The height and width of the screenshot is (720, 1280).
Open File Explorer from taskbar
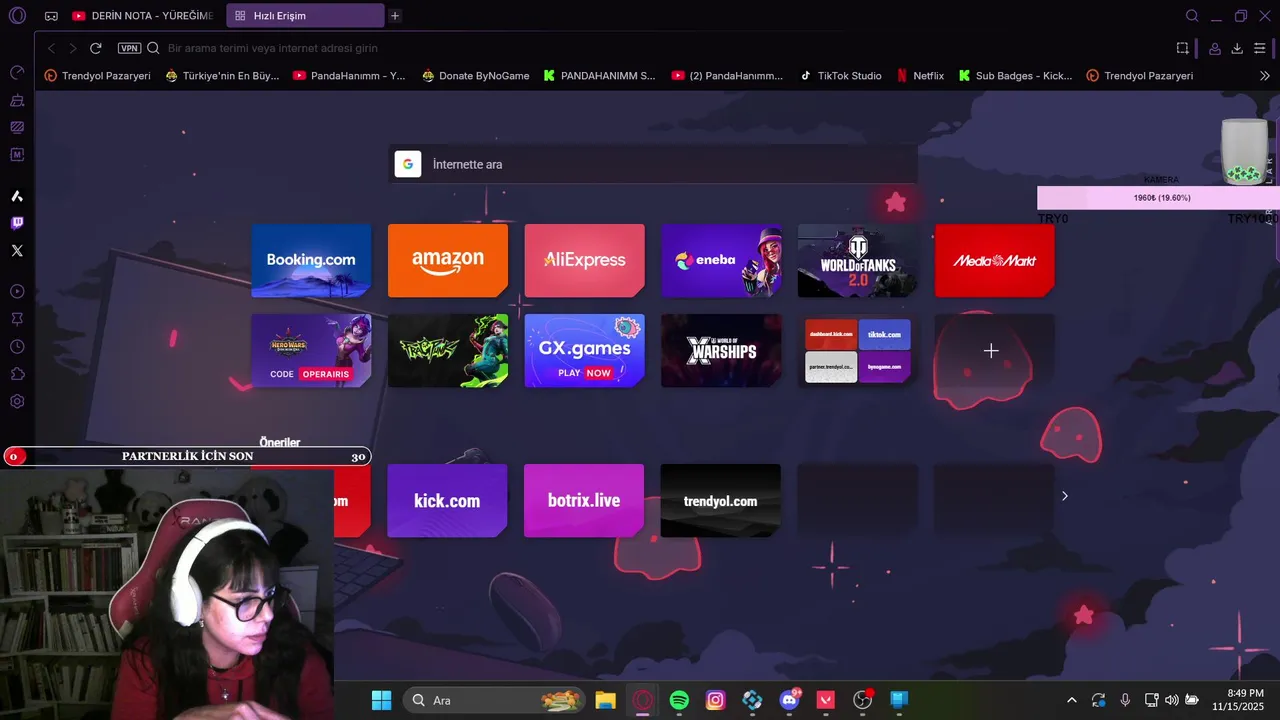(x=605, y=700)
